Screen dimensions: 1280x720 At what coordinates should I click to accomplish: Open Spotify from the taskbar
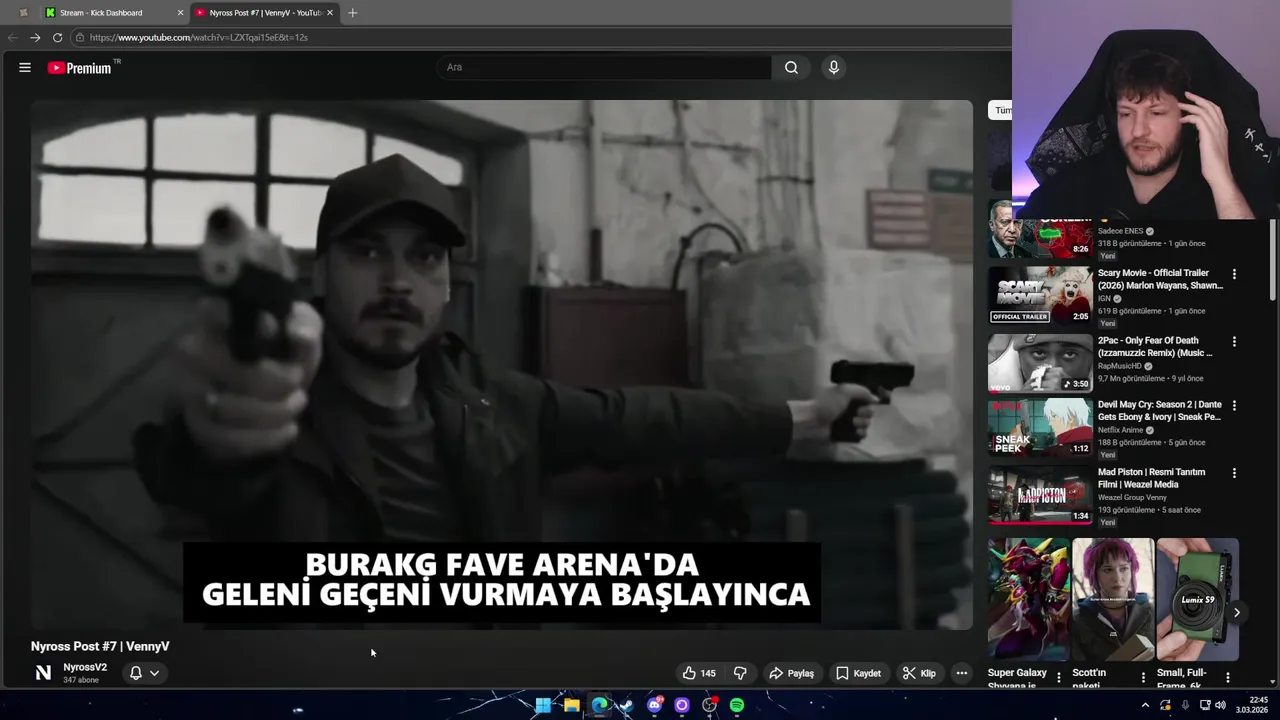coord(737,705)
